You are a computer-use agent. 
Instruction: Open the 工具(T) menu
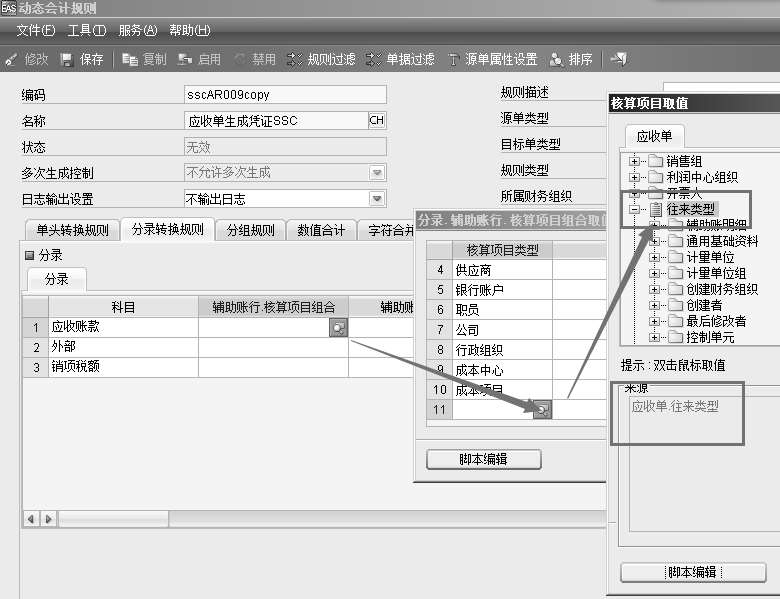point(87,31)
